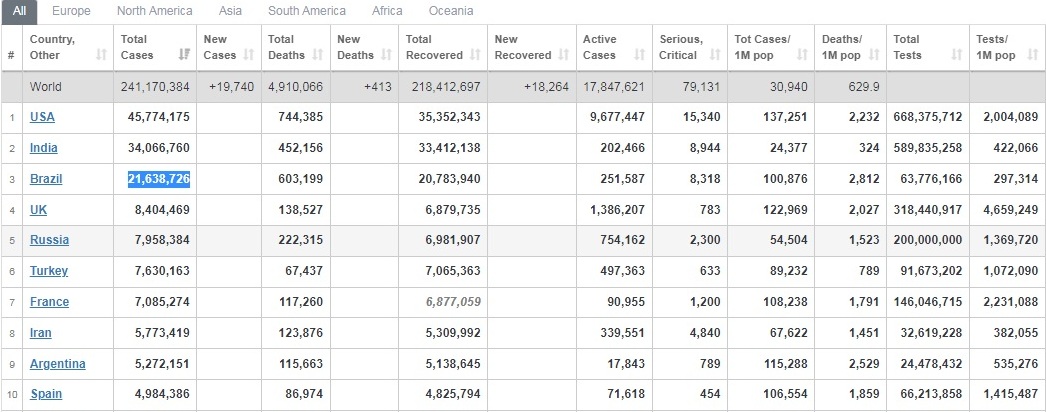The image size is (1046, 412).
Task: Switch to the Europe tab
Action: tap(71, 11)
